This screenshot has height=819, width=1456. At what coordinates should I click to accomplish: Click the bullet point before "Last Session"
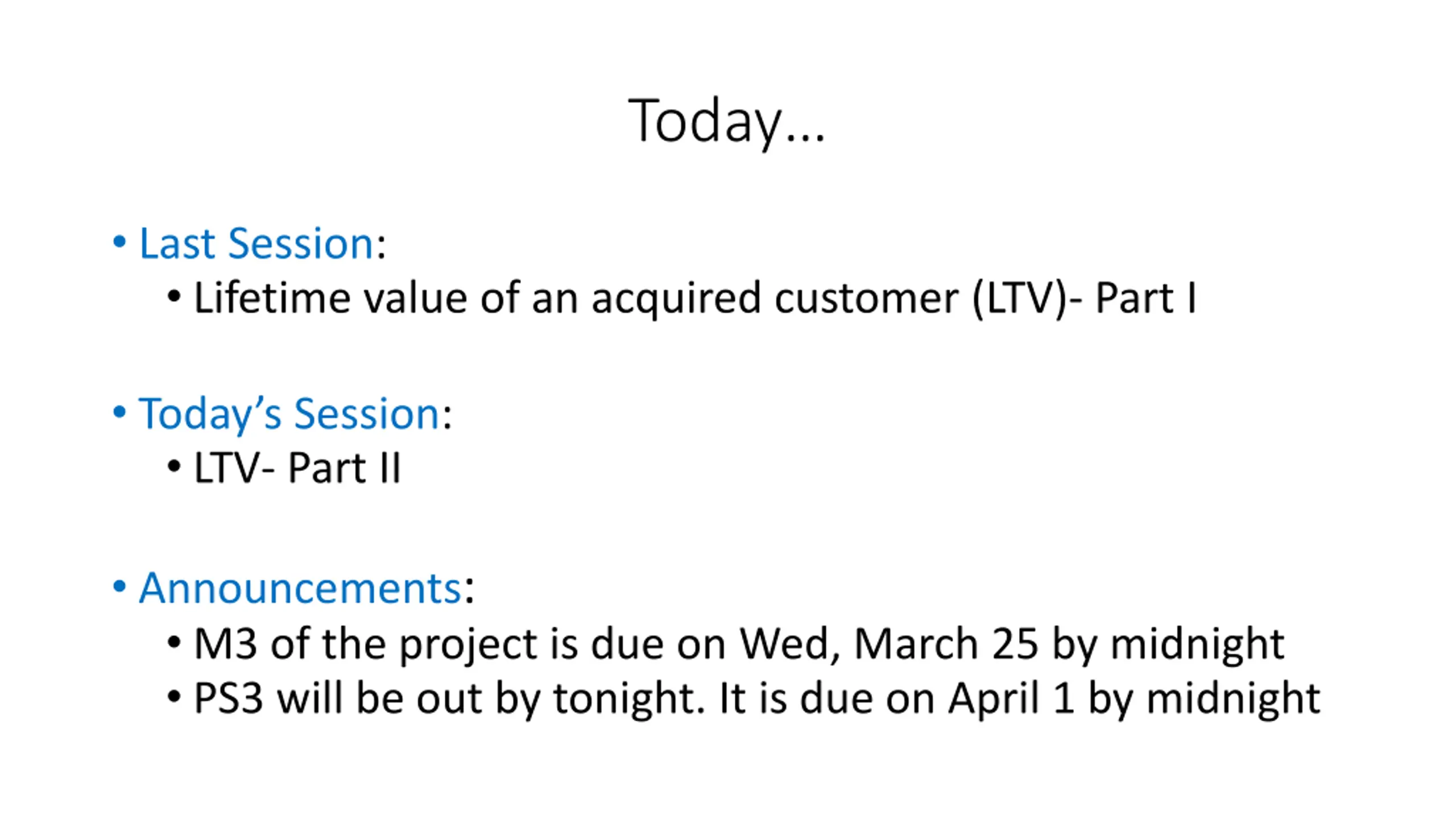(119, 242)
